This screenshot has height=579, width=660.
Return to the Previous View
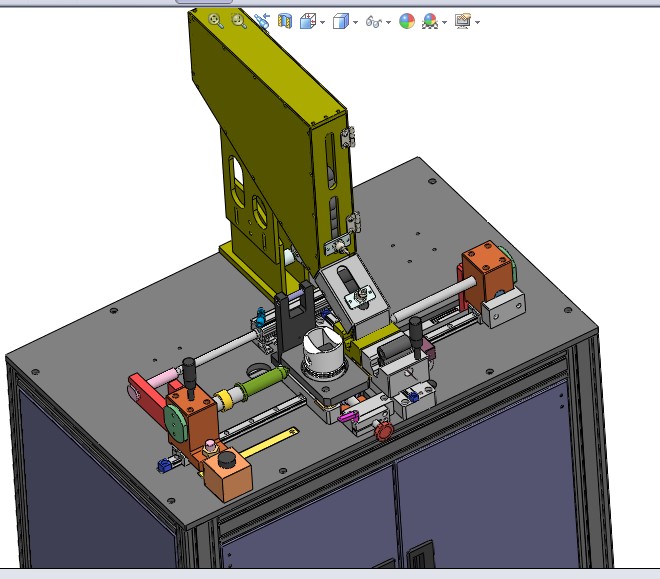pyautogui.click(x=262, y=21)
